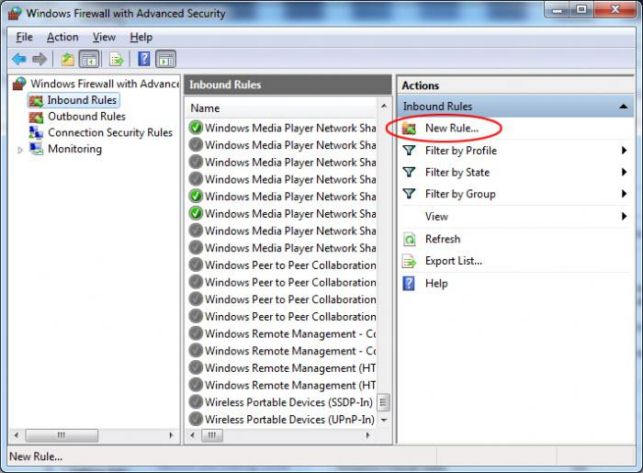643x473 pixels.
Task: Open the Filter by Profile submenu arrow
Action: click(624, 151)
